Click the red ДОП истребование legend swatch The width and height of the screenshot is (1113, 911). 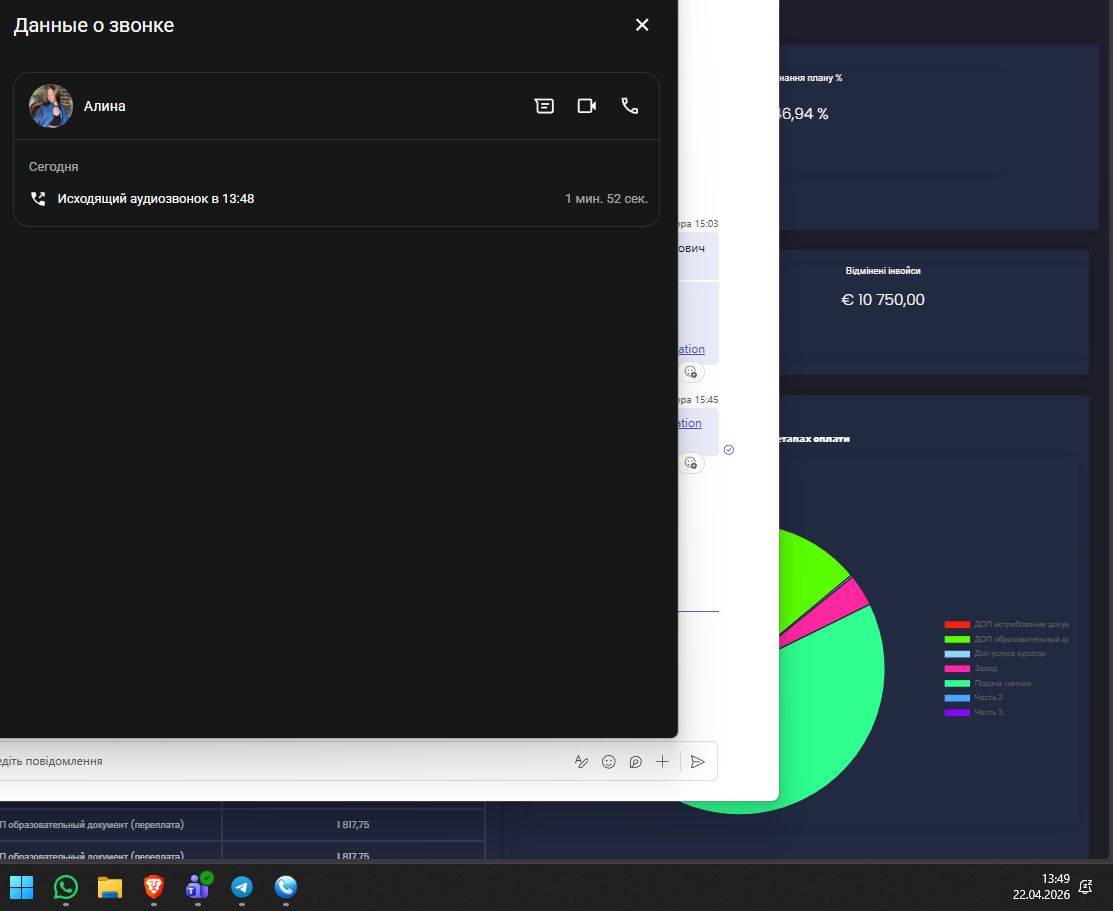click(x=957, y=625)
